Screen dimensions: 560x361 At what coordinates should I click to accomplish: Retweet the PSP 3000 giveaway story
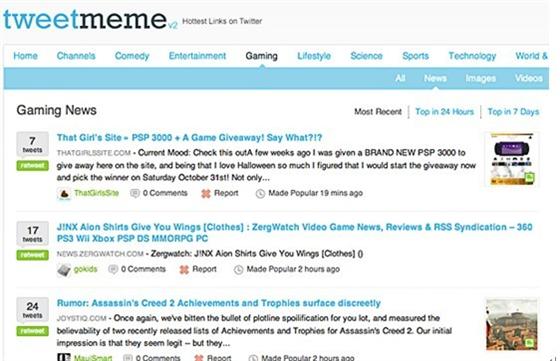click(32, 165)
